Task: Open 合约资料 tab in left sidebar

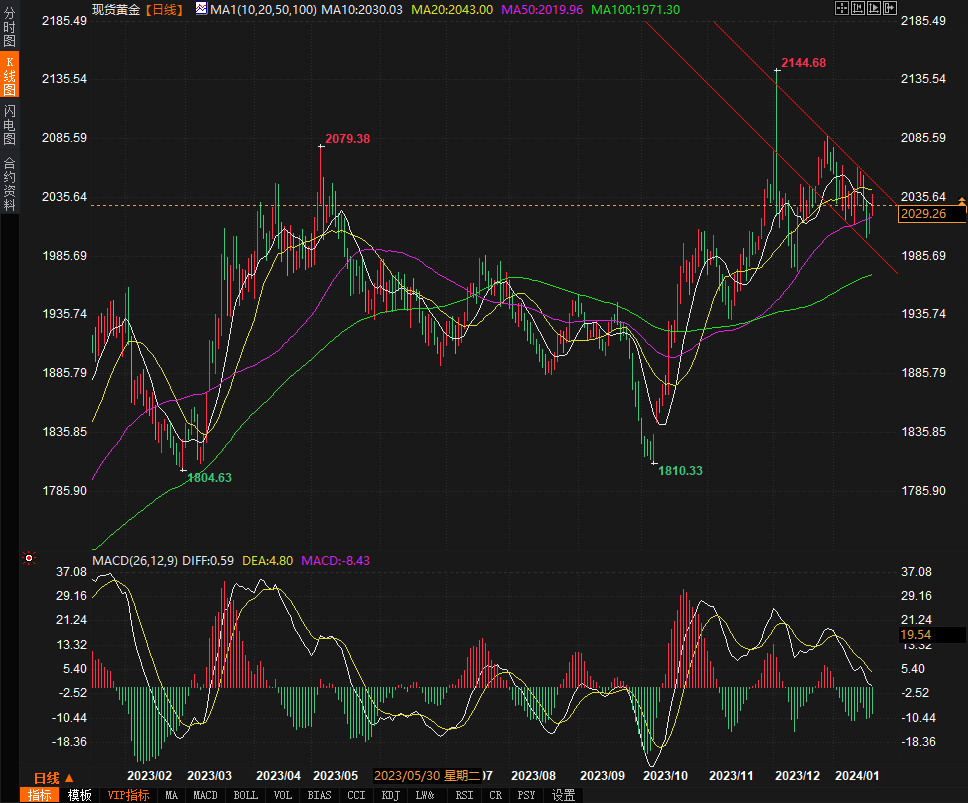Action: point(10,184)
